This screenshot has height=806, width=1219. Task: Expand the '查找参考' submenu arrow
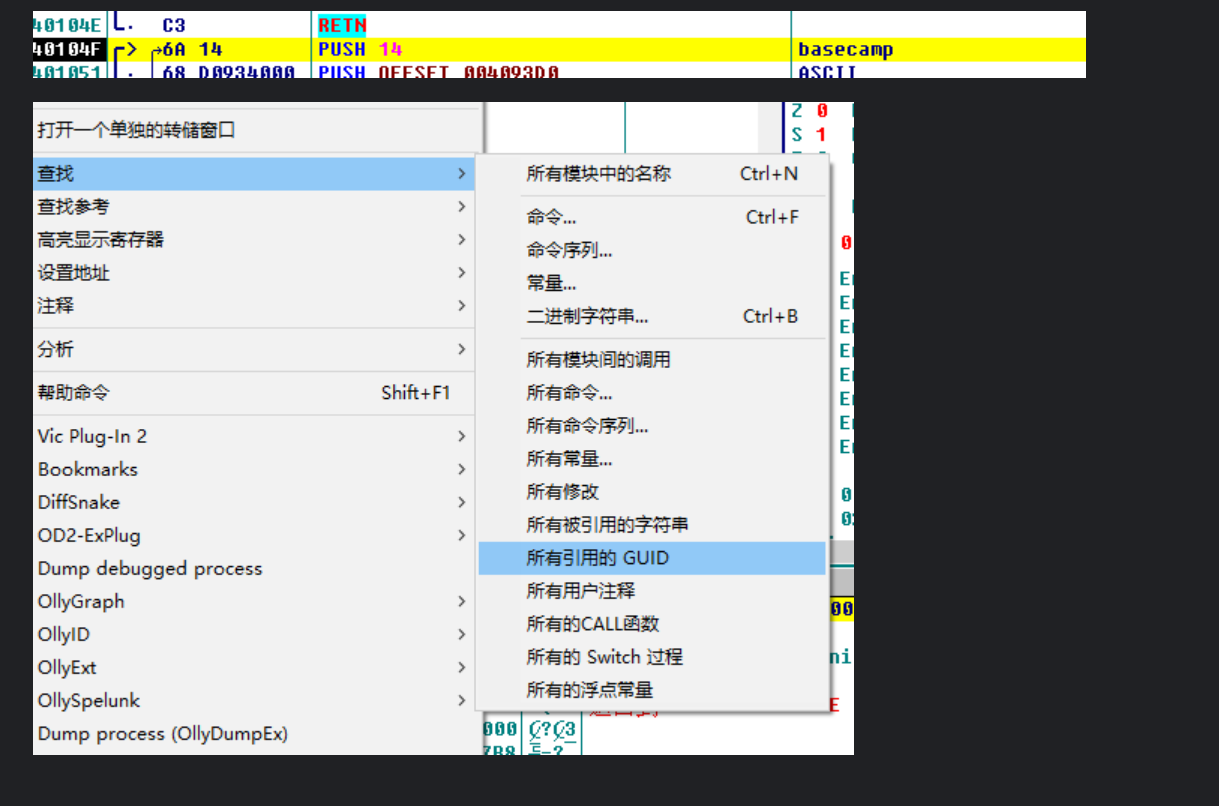tap(461, 207)
